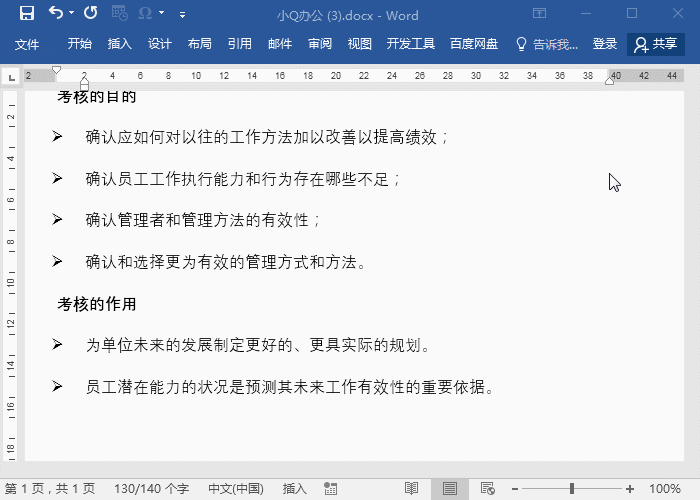Screen dimensions: 700x500
Task: Expand the Omega symbol dropdown arrow
Action: (162, 13)
